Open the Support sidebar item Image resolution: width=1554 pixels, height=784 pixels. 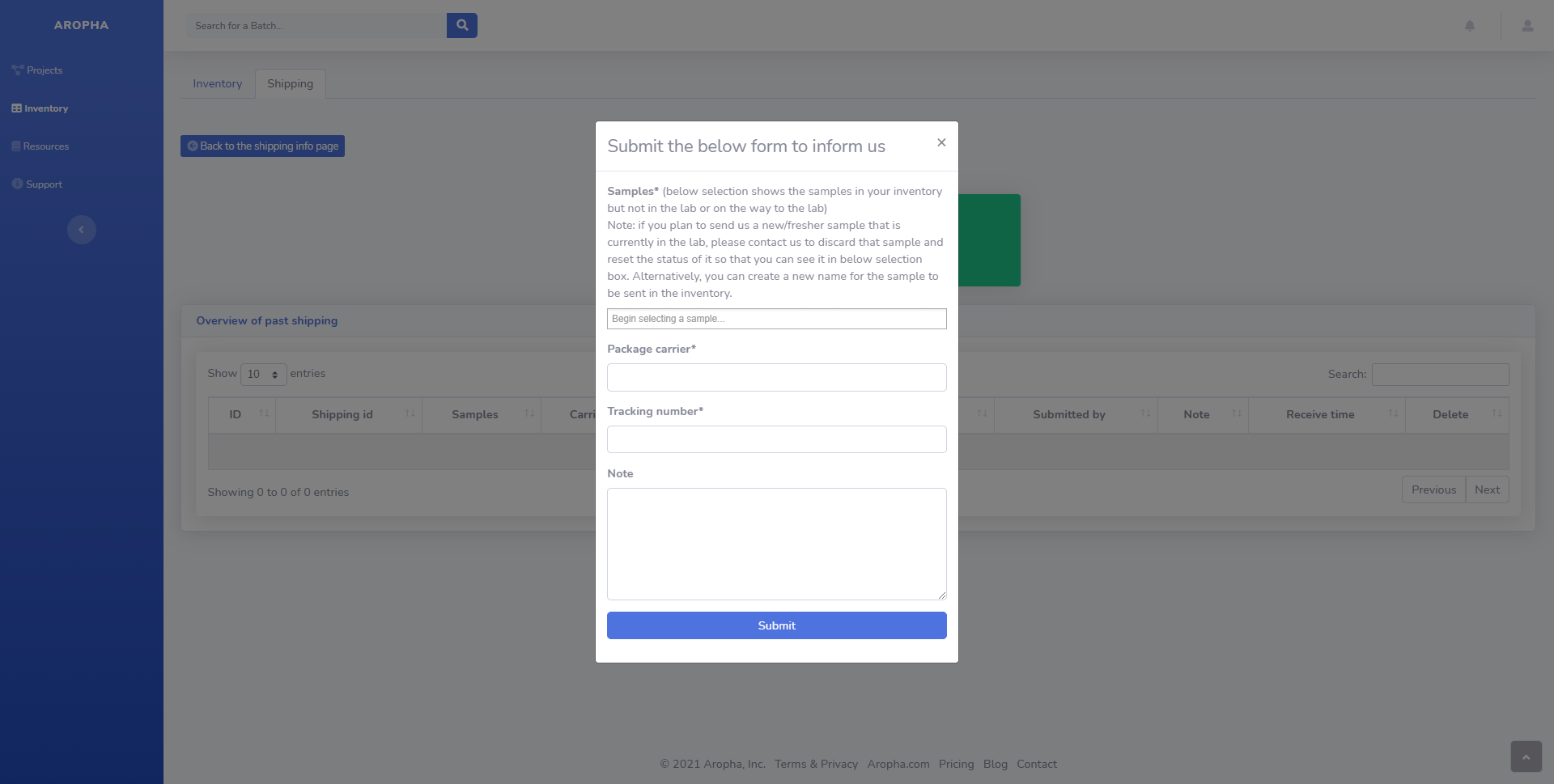37,184
